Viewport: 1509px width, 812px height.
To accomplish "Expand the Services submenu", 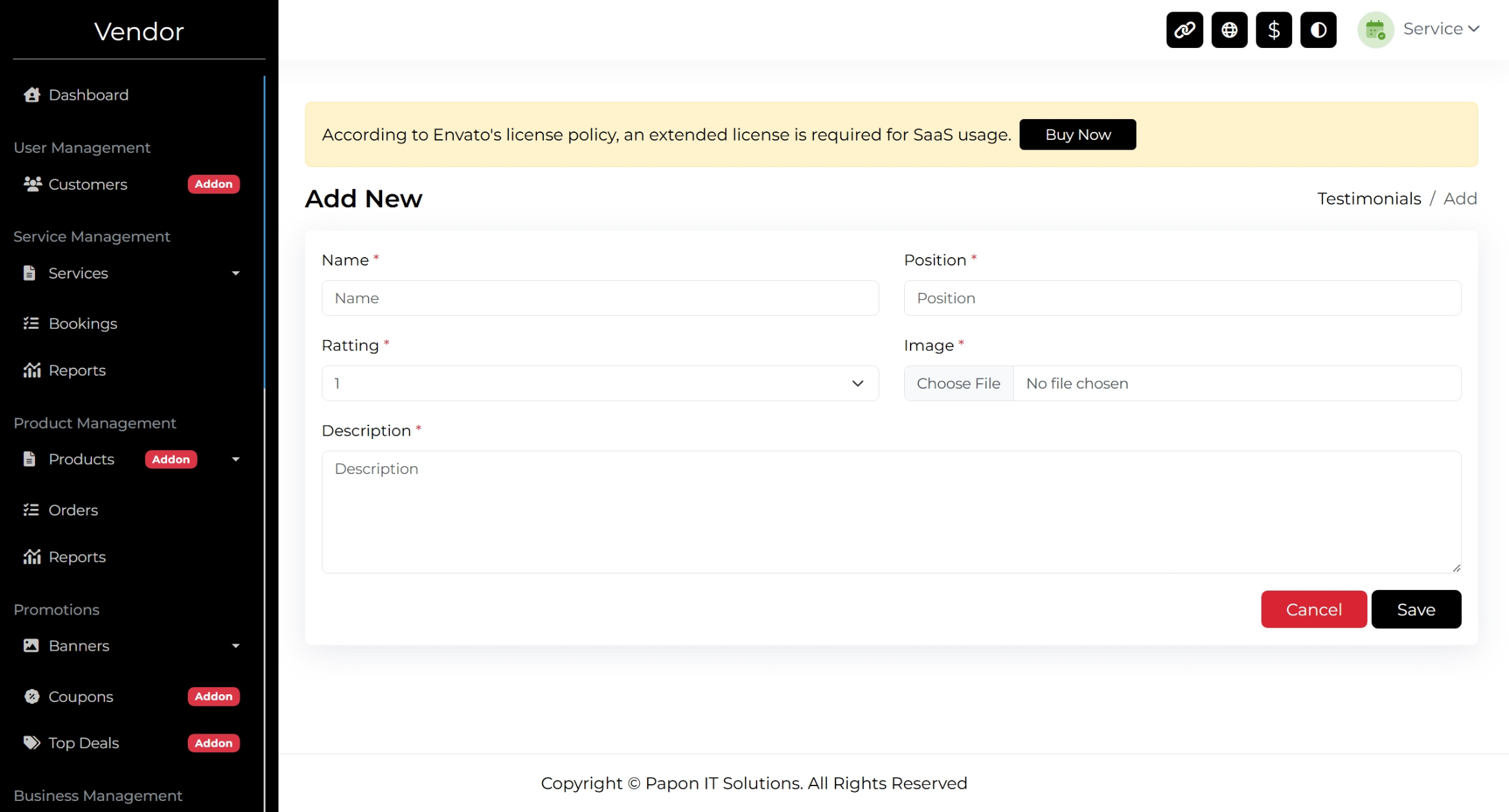I will click(x=236, y=273).
